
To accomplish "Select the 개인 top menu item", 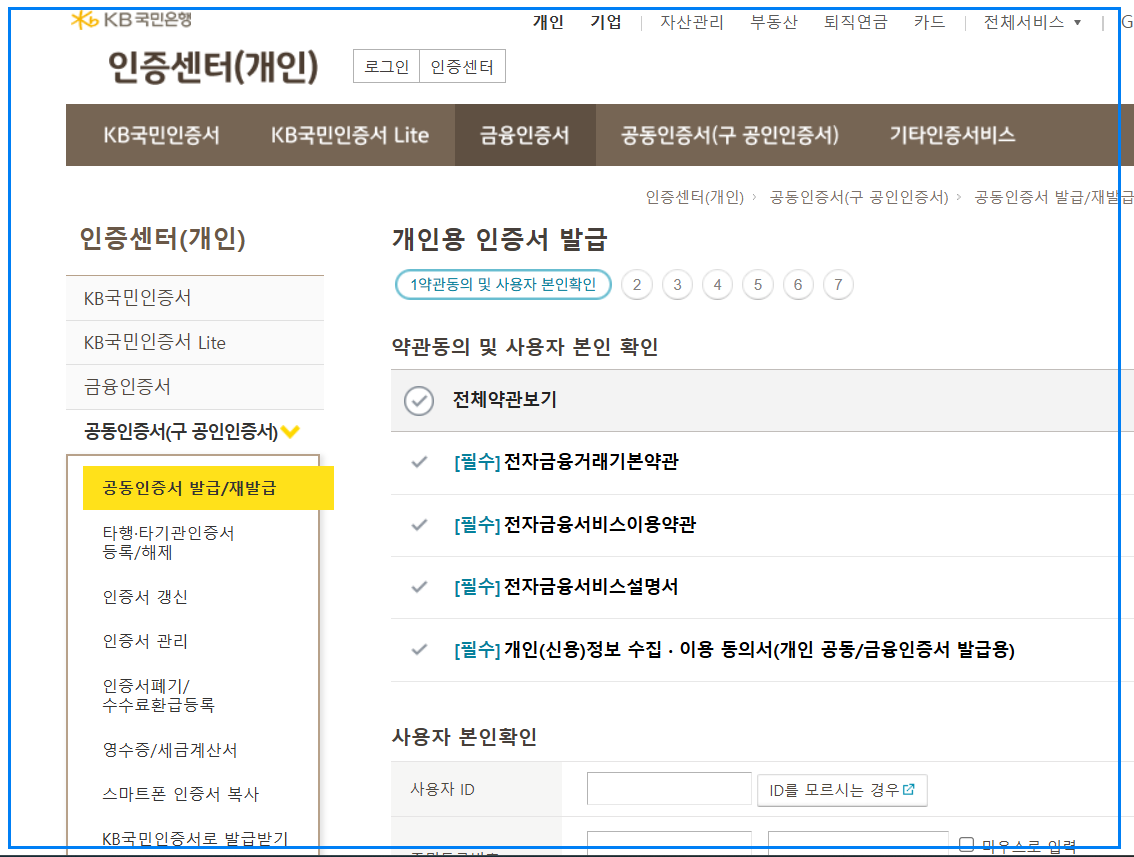I will tap(548, 22).
